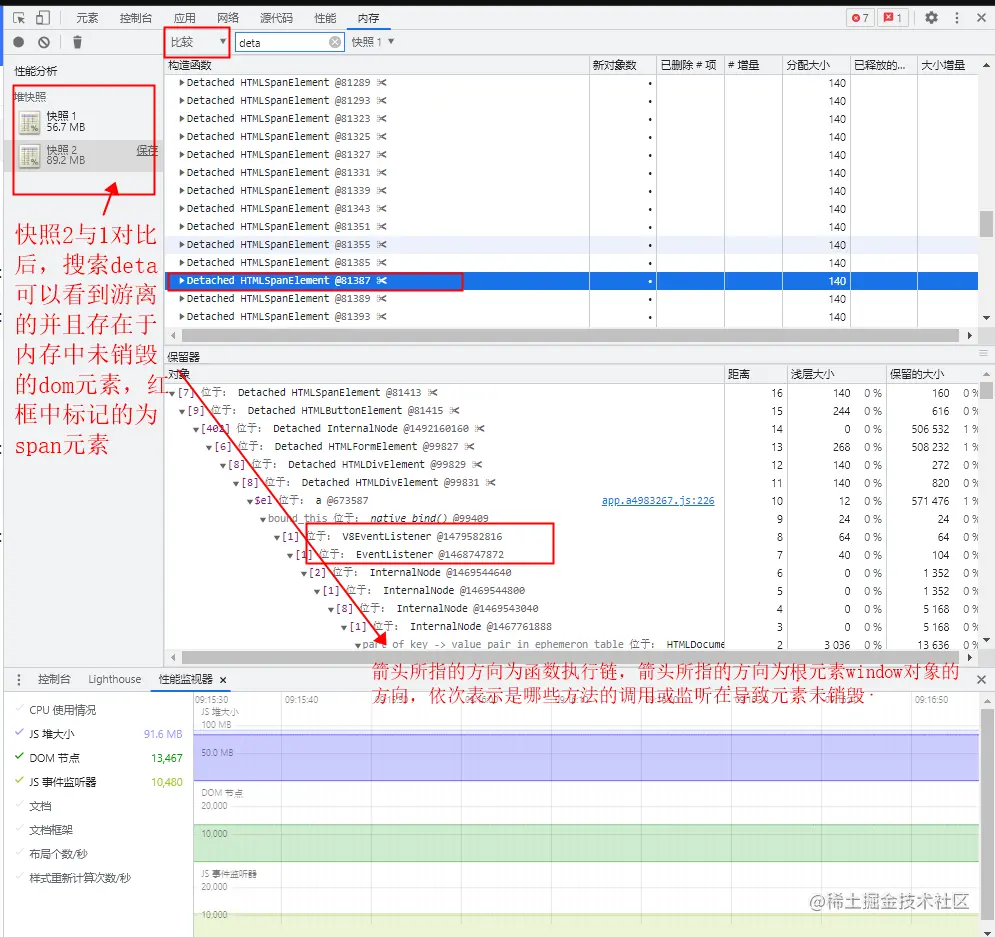Click scissors icon beside HTMLFormElement @99827
The width and height of the screenshot is (995, 937).
coord(469,447)
